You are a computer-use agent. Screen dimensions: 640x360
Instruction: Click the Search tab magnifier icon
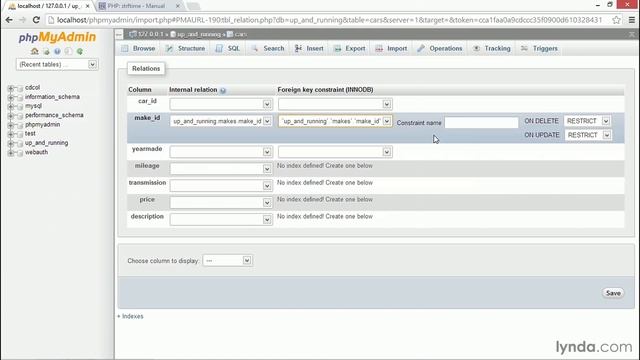(255, 49)
